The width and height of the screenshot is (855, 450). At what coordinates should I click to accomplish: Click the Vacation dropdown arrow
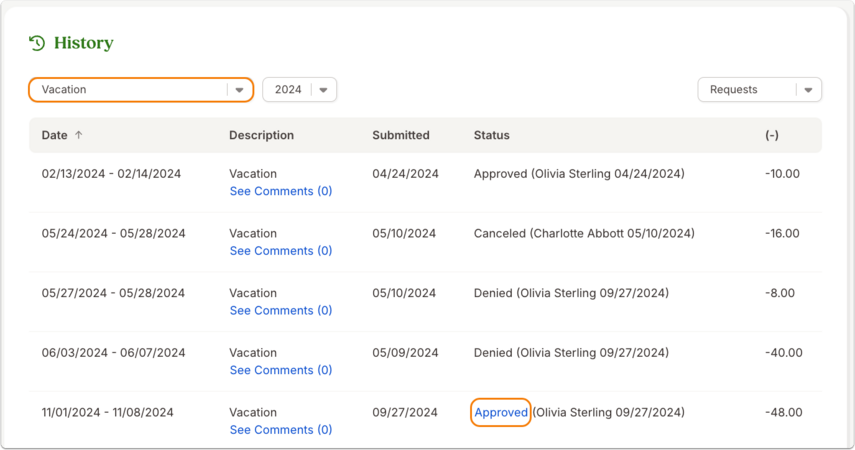(x=239, y=90)
